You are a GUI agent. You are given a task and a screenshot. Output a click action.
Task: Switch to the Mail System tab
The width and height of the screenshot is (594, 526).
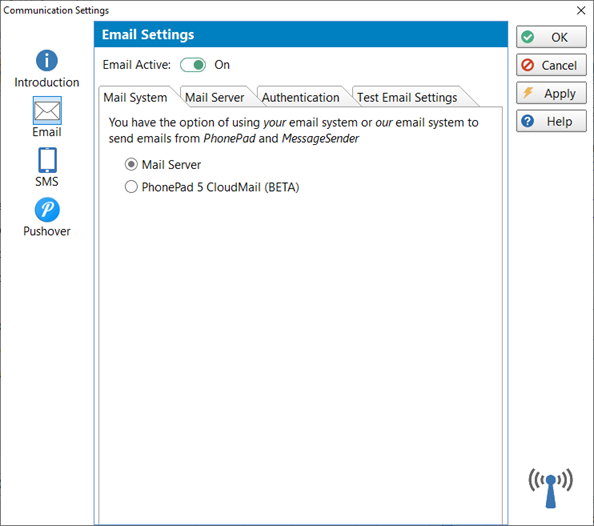click(135, 97)
